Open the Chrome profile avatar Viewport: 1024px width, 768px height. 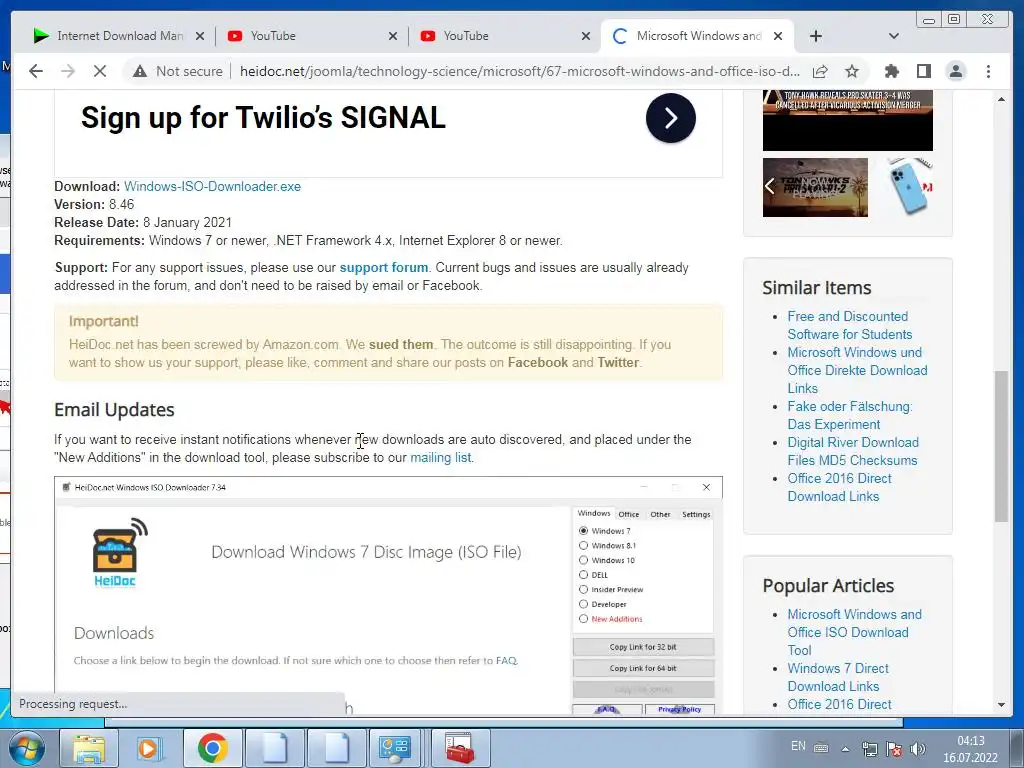(x=955, y=71)
